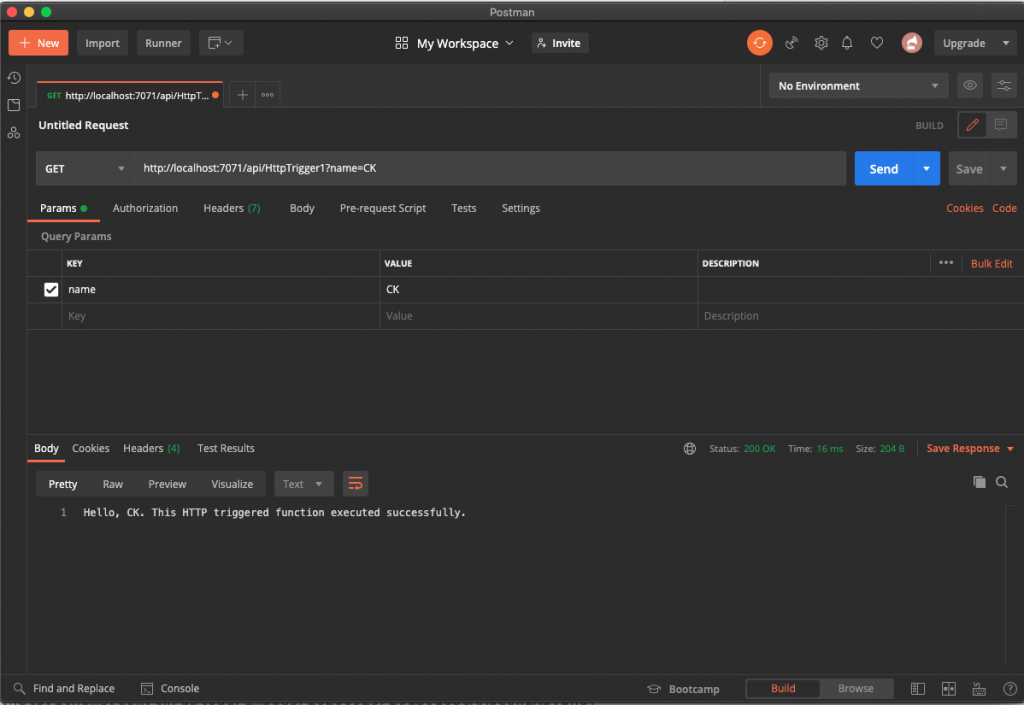Open the Code link

pyautogui.click(x=1004, y=208)
